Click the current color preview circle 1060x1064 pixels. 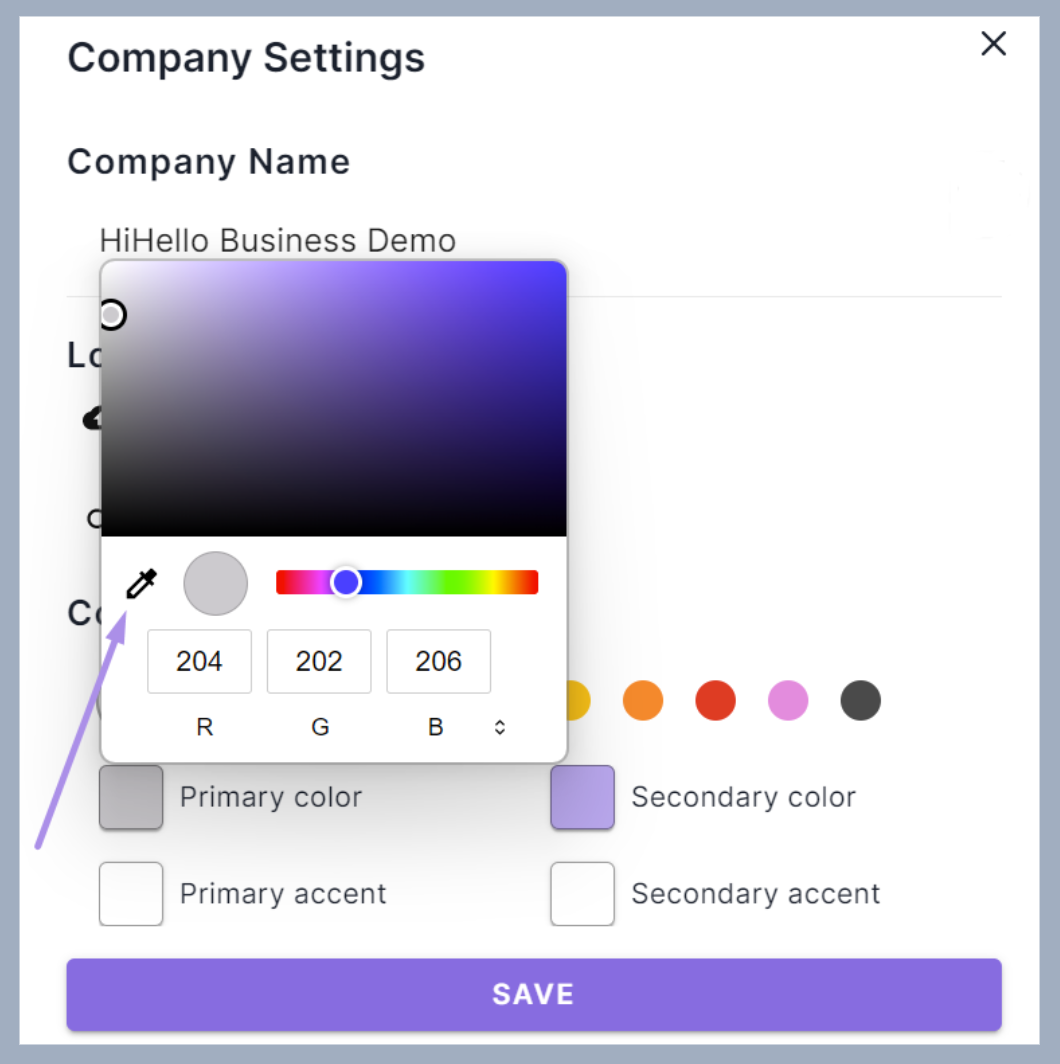tap(216, 584)
